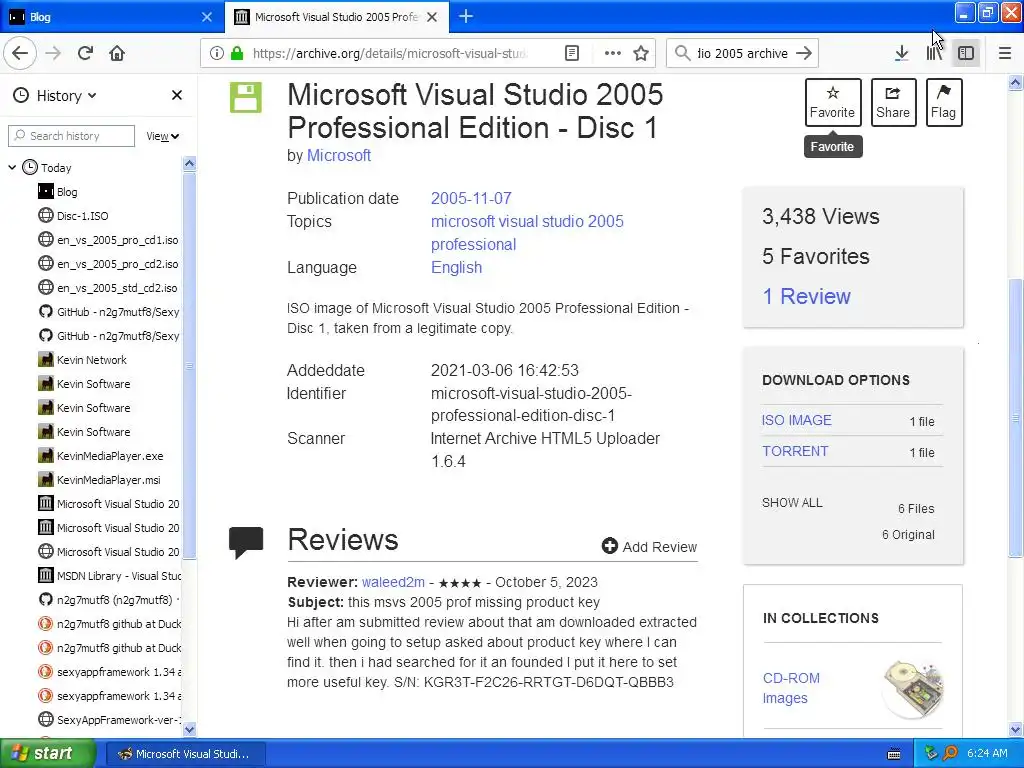
Task: Toggle the sidebar button in toolbar
Action: (966, 53)
